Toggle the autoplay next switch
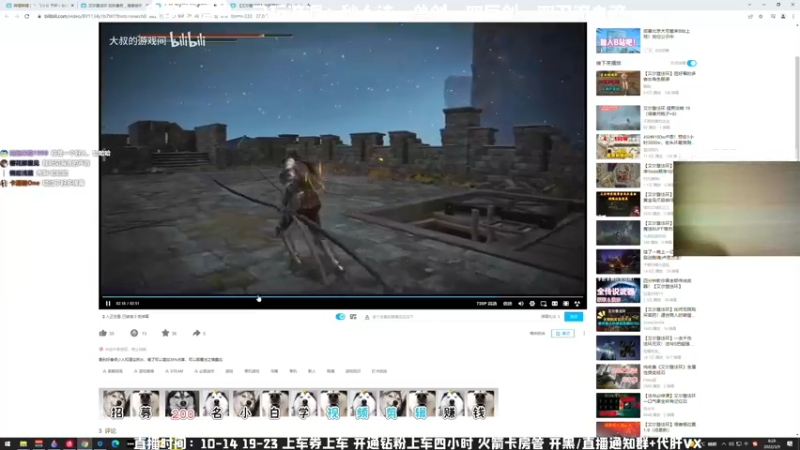Image resolution: width=800 pixels, height=450 pixels. click(691, 63)
